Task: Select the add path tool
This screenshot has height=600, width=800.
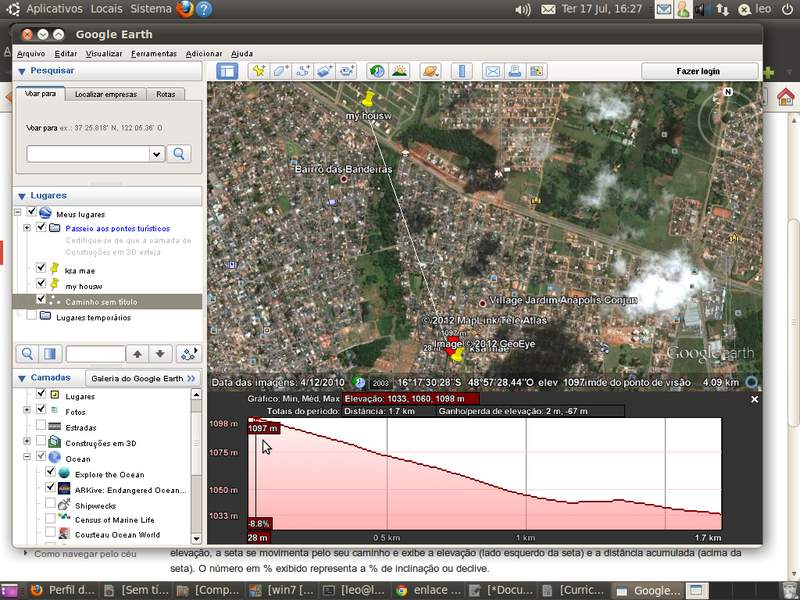Action: pos(303,71)
